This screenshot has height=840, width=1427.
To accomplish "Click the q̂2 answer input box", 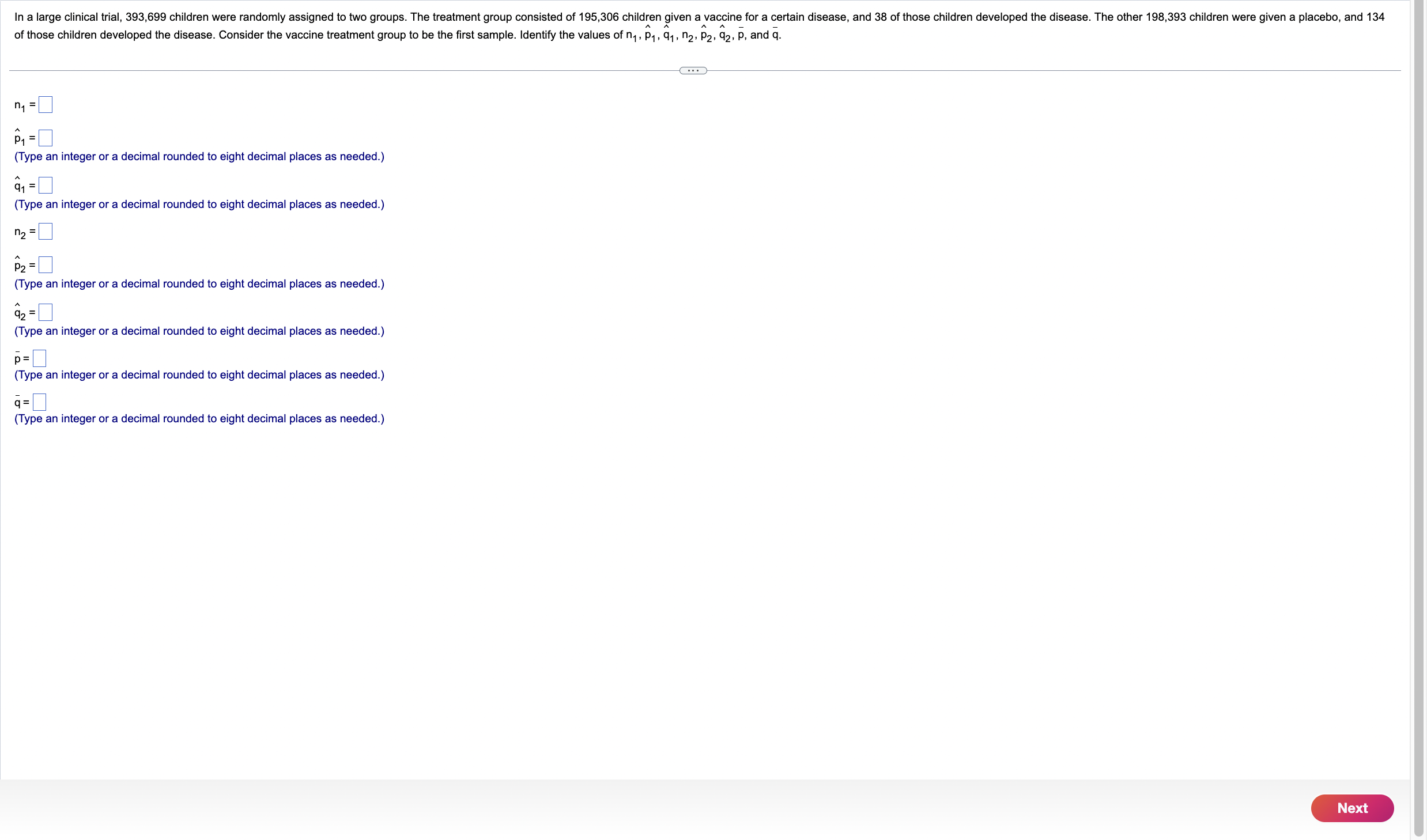I will pos(45,312).
